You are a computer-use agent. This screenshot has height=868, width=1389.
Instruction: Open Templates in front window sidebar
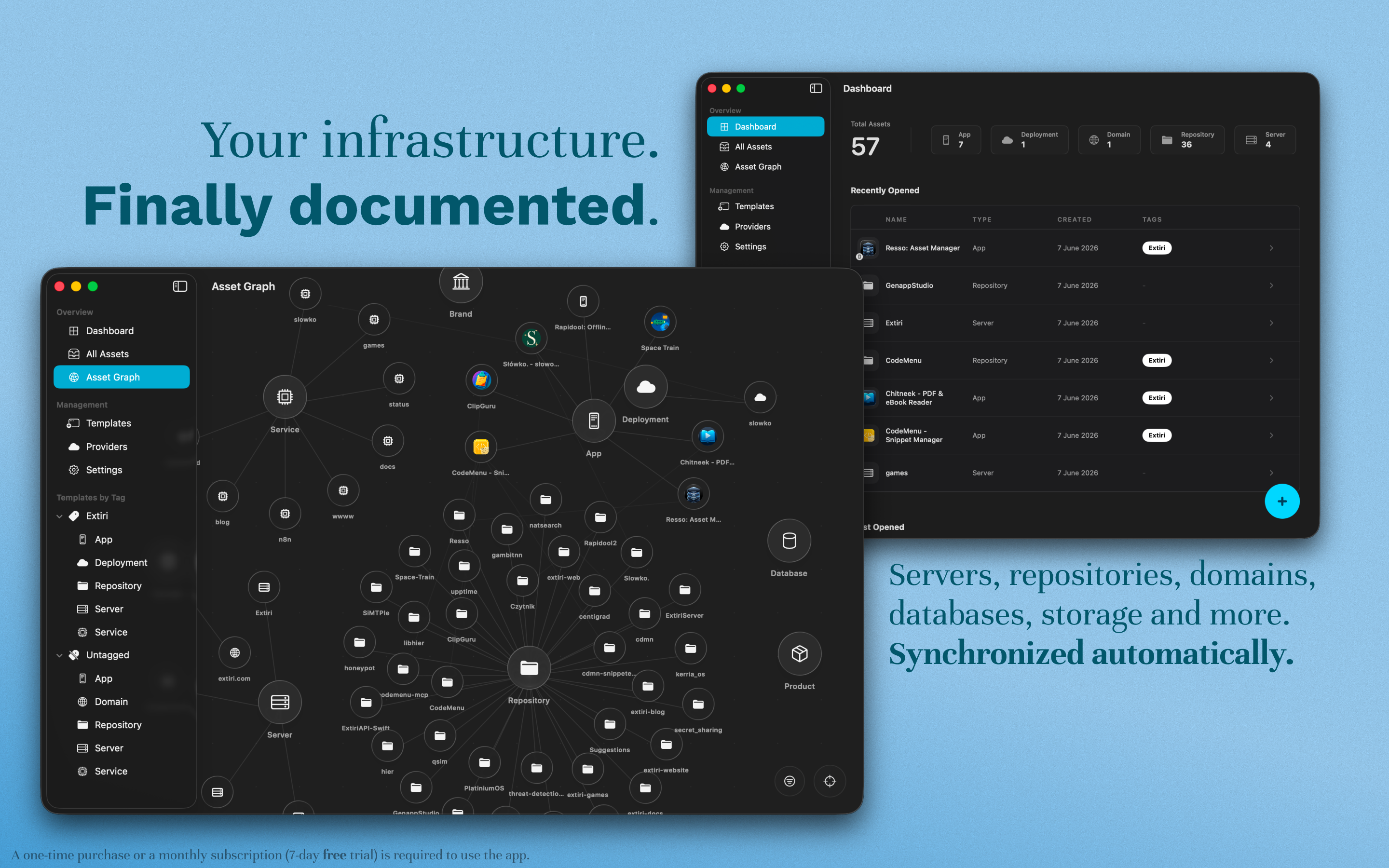point(122,423)
